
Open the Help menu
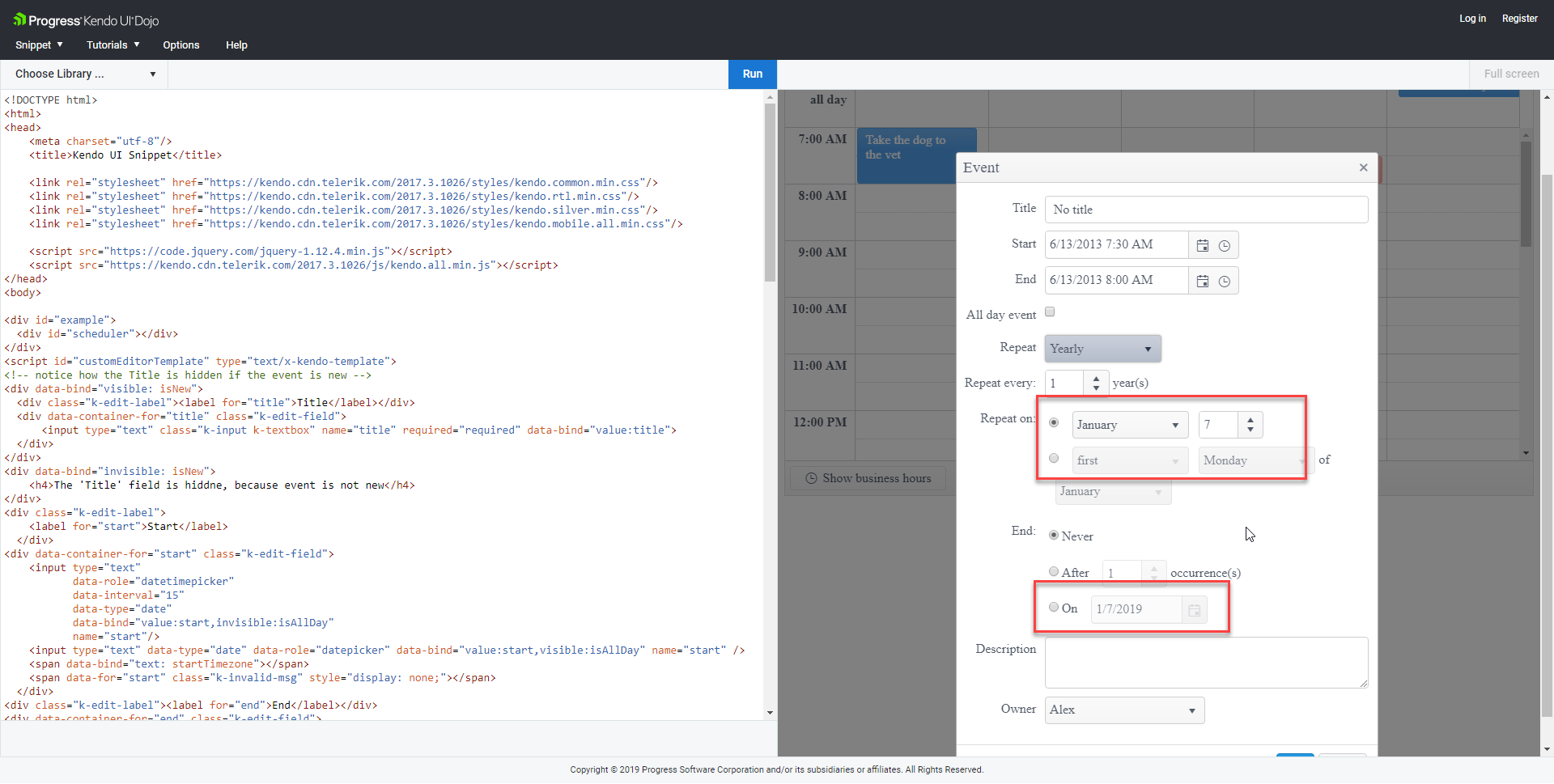[236, 45]
